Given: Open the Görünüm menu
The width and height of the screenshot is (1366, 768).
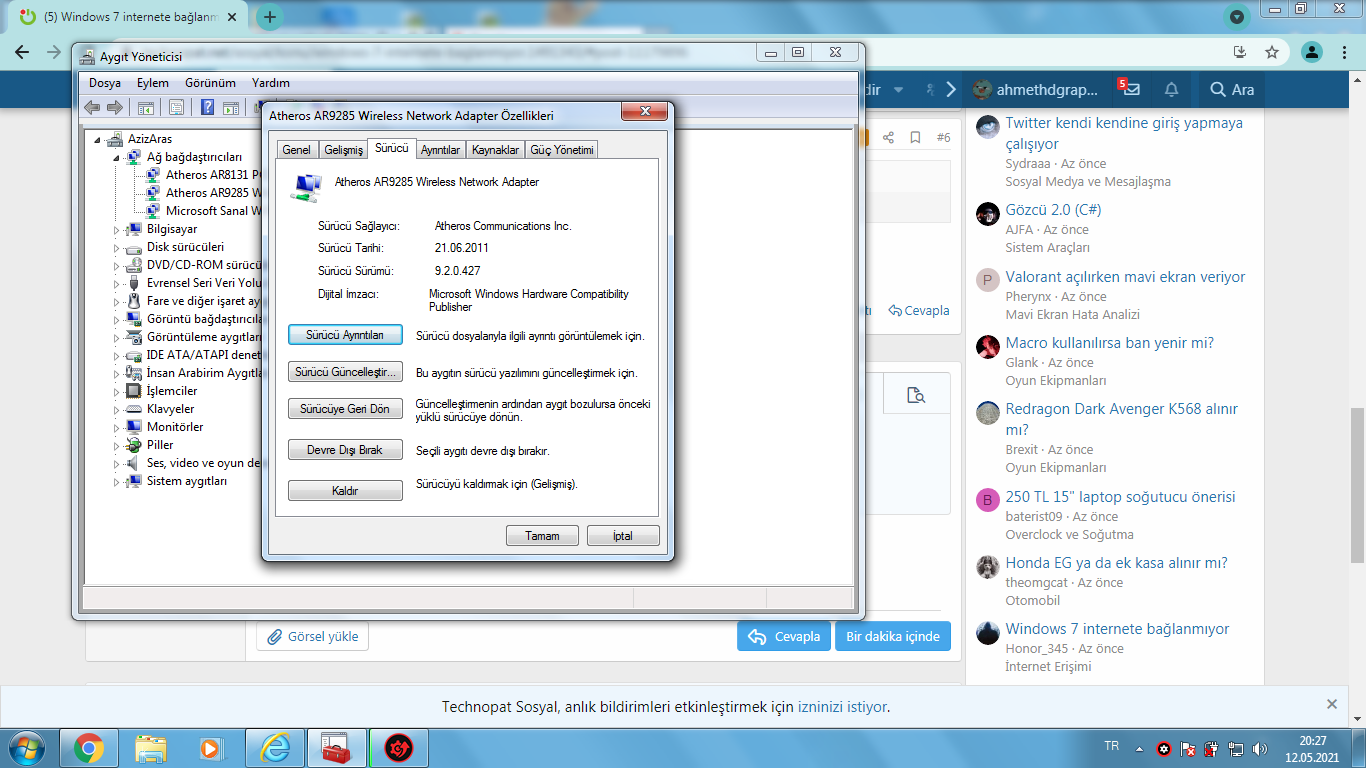Looking at the screenshot, I should click(210, 83).
